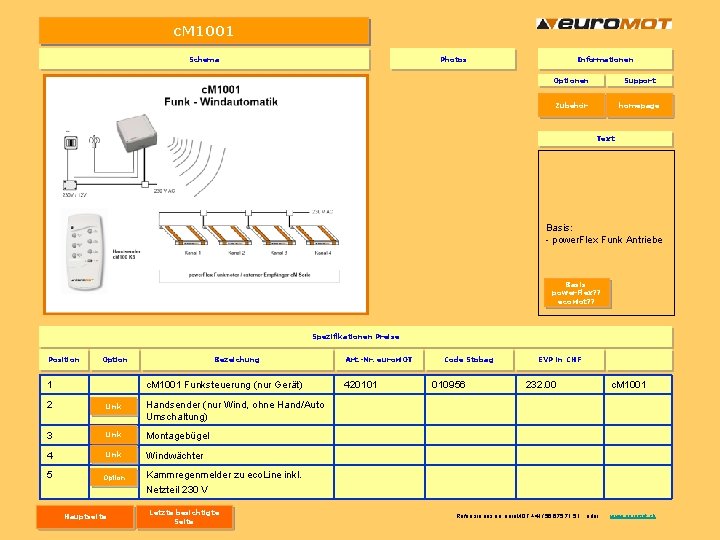Select the Windwächter cell
Image resolution: width=720 pixels, height=540 pixels.
tap(236, 456)
